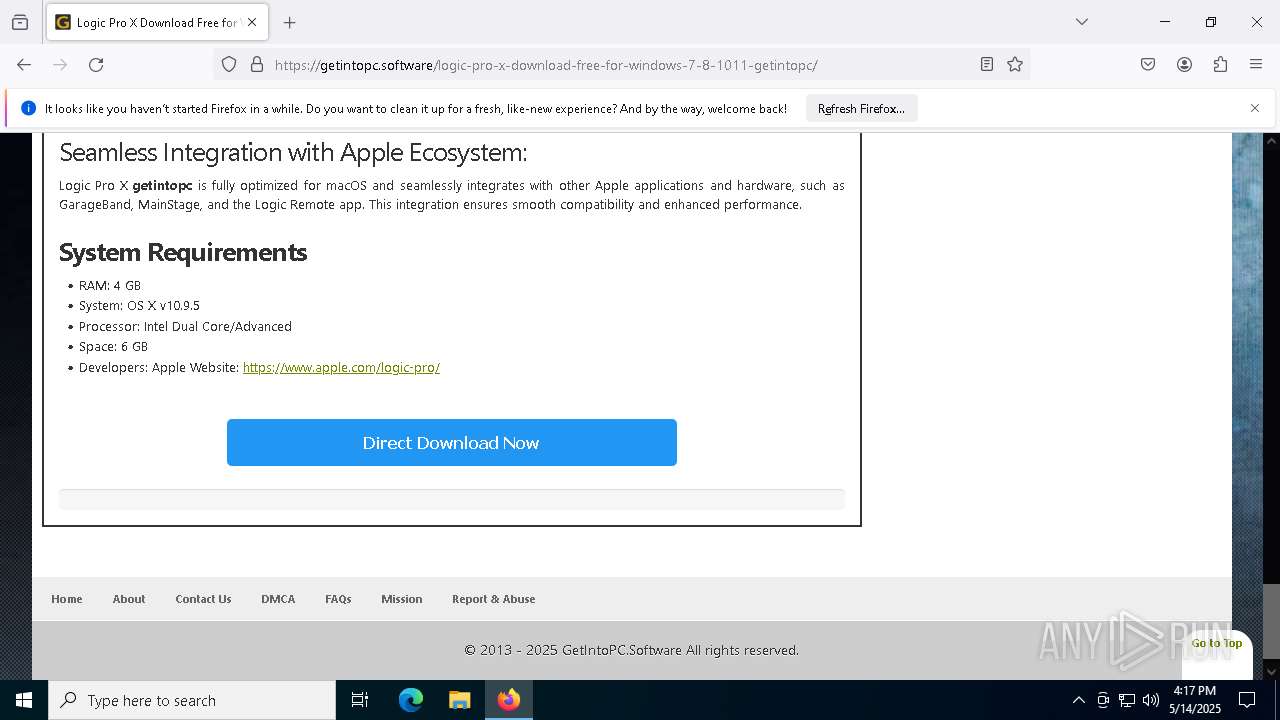The height and width of the screenshot is (720, 1280).
Task: Open the Windows Start menu
Action: (24, 700)
